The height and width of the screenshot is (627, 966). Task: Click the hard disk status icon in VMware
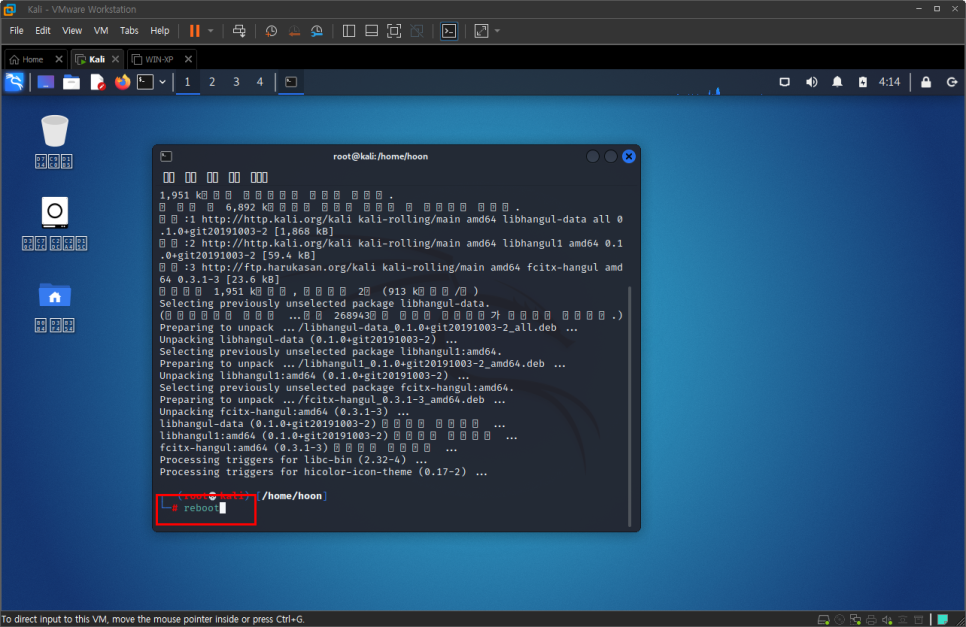[x=823, y=620]
